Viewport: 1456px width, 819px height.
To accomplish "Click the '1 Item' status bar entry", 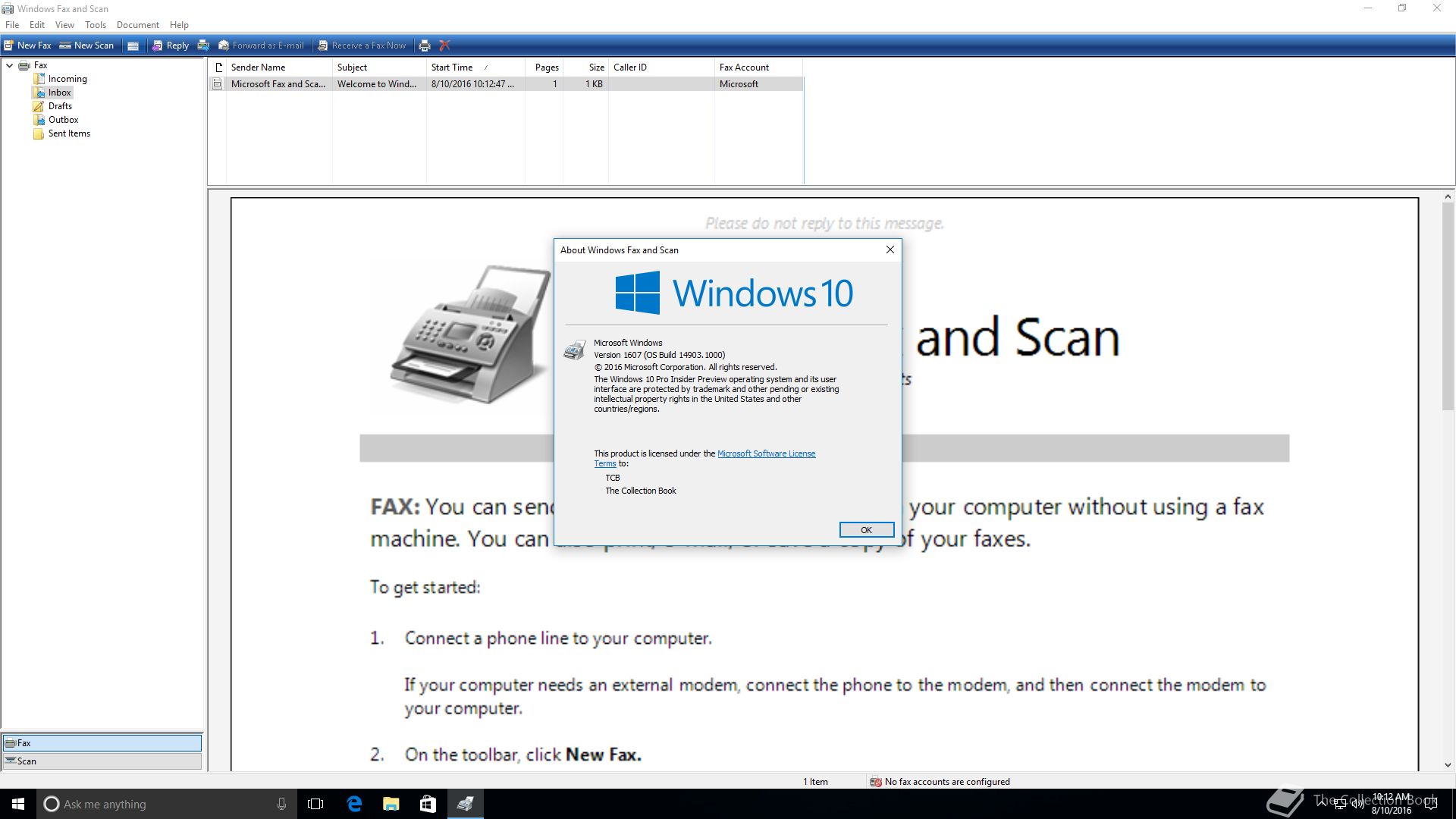I will click(815, 782).
